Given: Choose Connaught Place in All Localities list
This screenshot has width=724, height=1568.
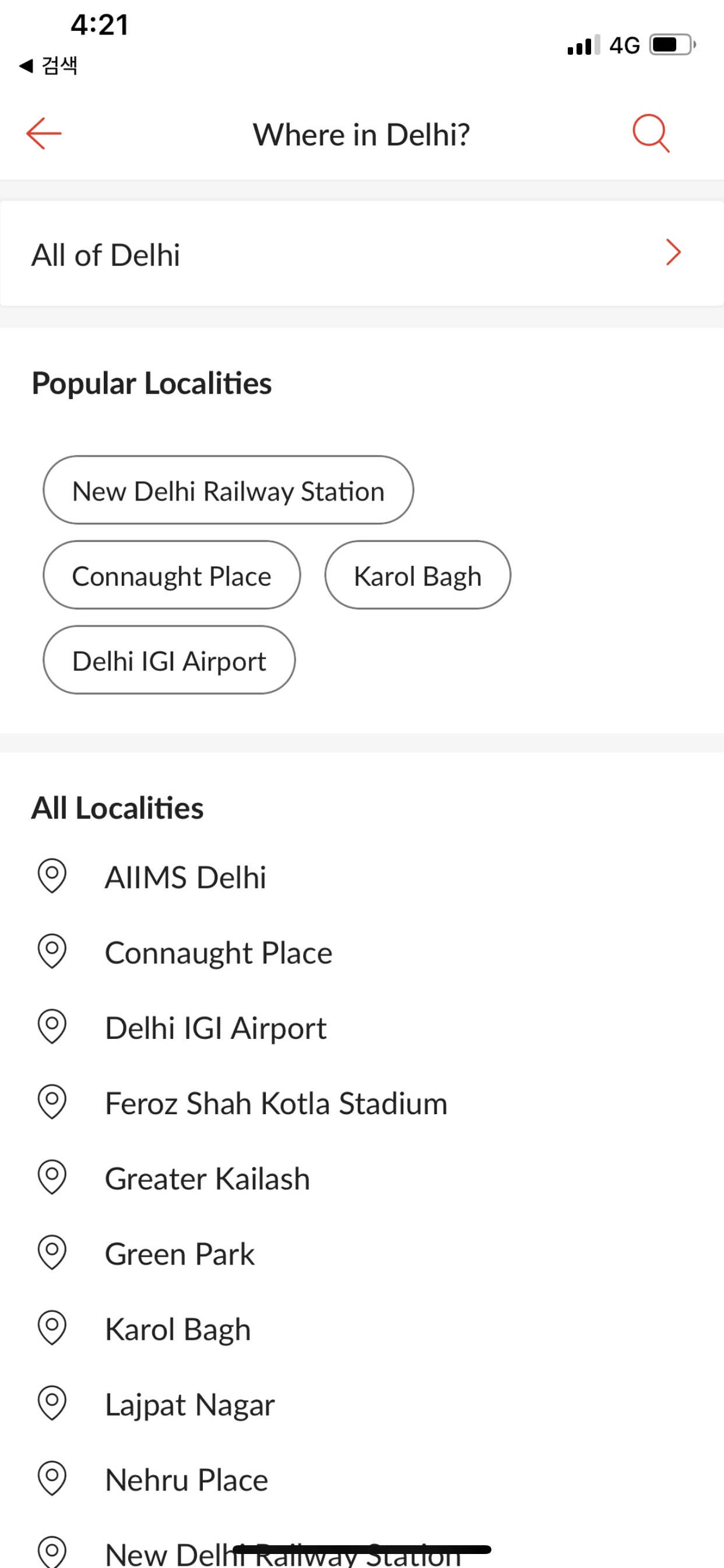Looking at the screenshot, I should [x=219, y=953].
